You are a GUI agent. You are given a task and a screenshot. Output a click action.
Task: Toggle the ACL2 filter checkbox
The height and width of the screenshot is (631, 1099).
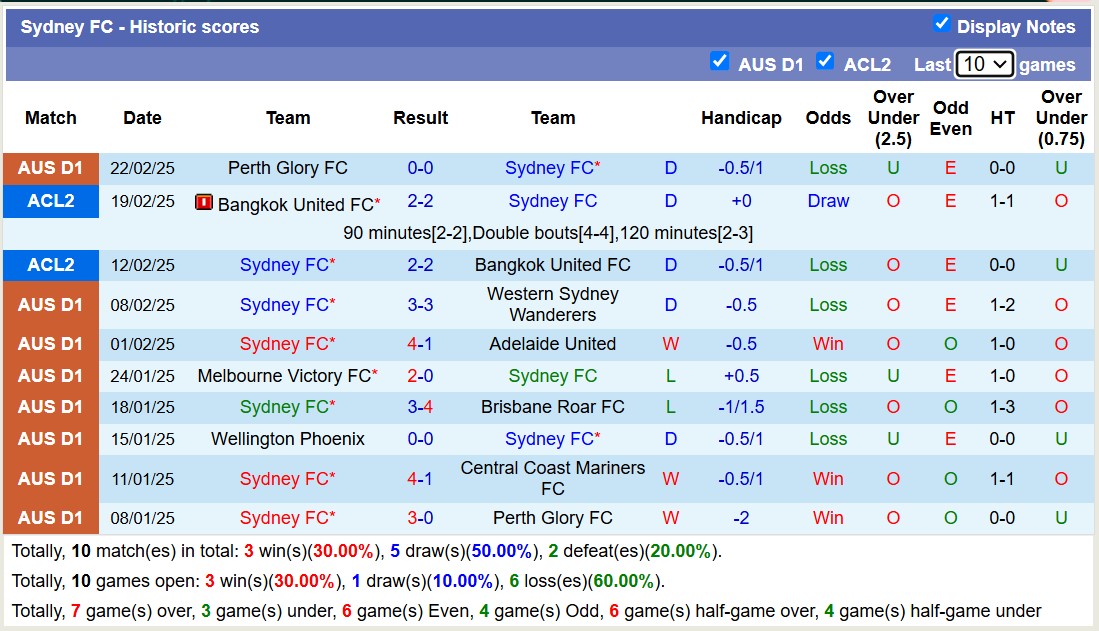click(x=826, y=61)
